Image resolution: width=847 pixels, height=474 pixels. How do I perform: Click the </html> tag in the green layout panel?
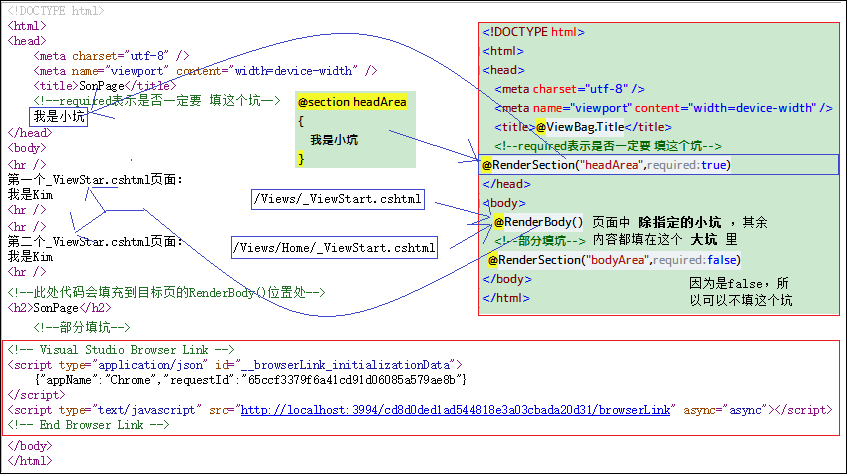[x=506, y=298]
